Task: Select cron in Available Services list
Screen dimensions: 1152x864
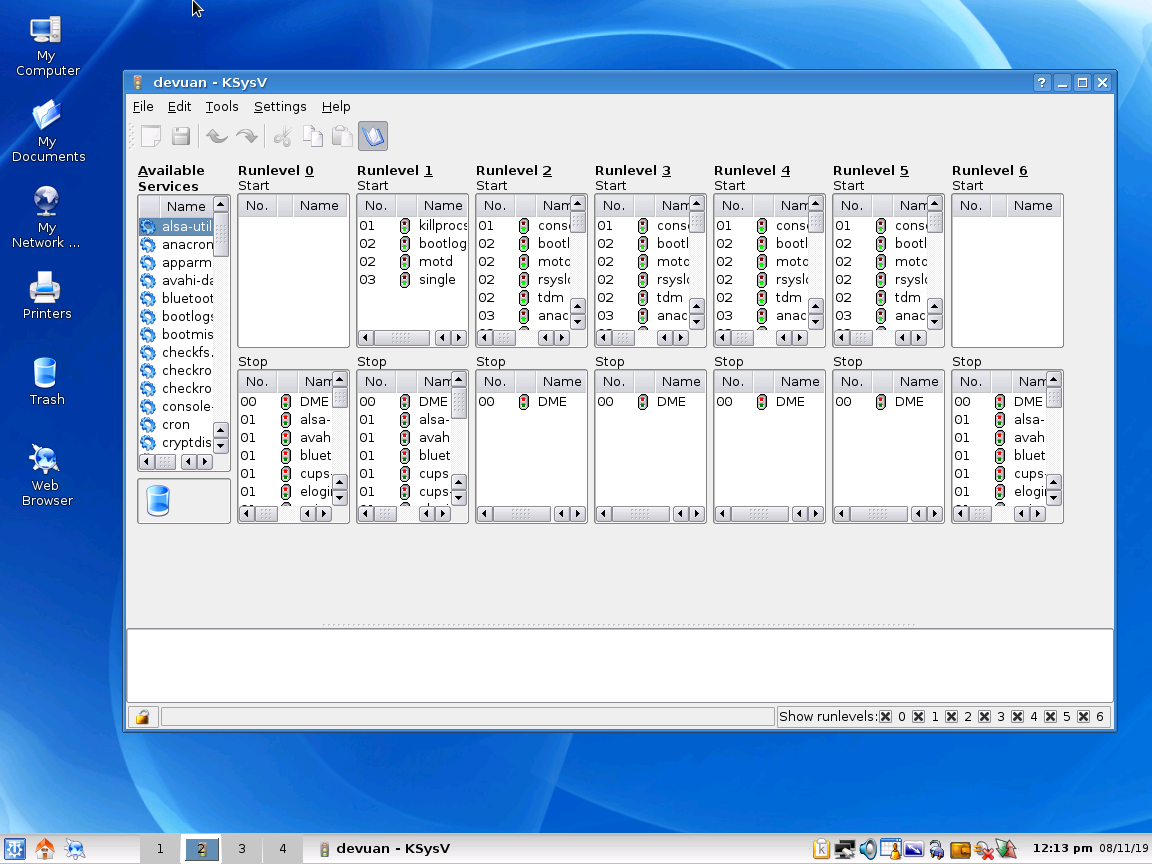Action: pyautogui.click(x=176, y=425)
